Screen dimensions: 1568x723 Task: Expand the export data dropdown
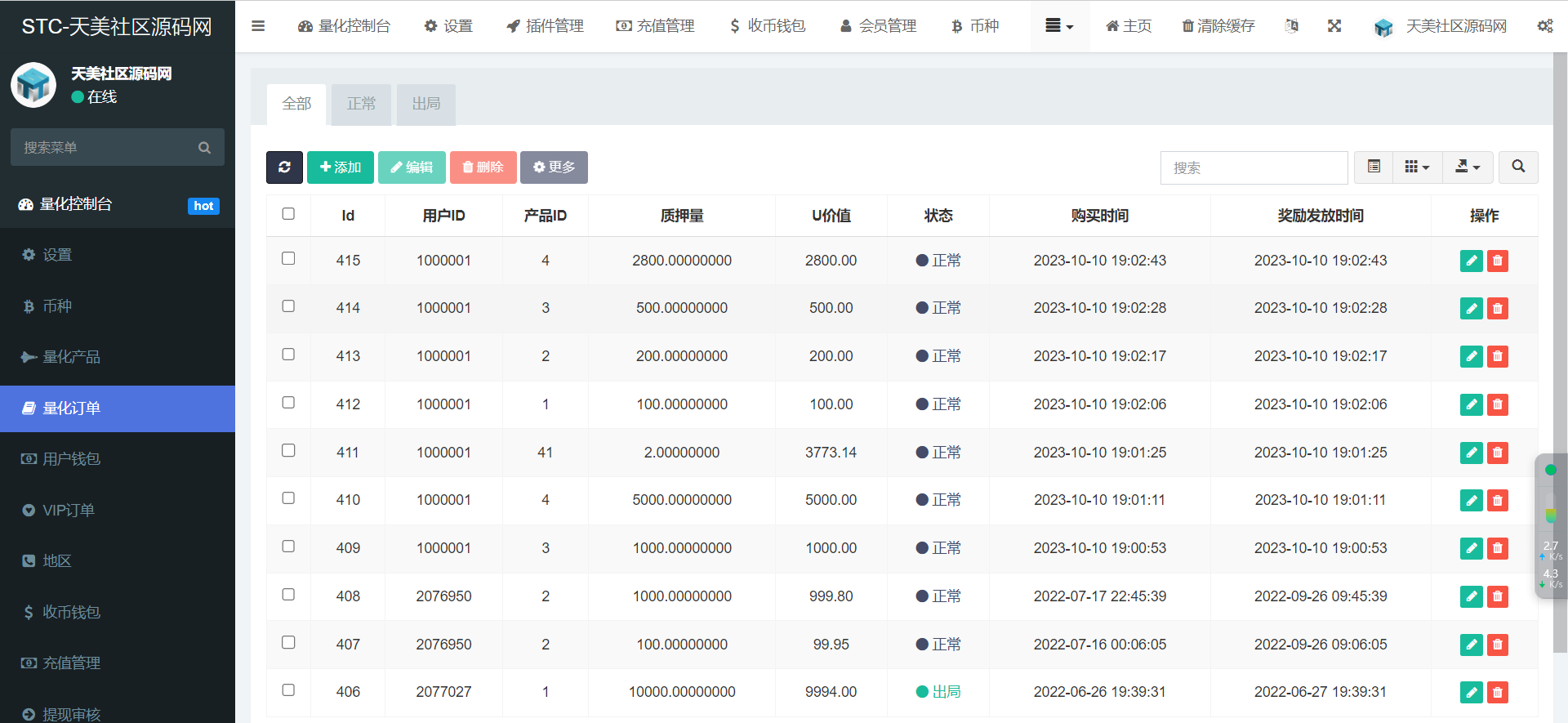[x=1468, y=167]
